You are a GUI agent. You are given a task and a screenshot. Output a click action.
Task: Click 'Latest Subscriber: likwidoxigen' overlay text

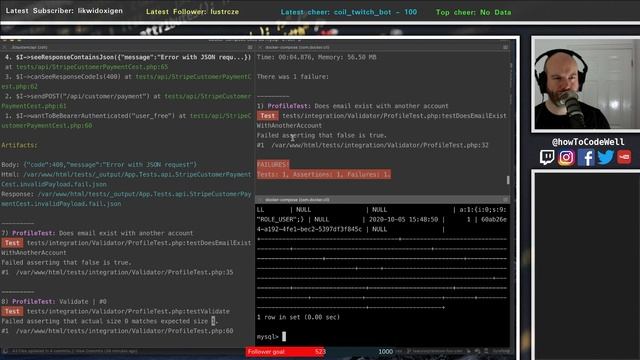64,11
